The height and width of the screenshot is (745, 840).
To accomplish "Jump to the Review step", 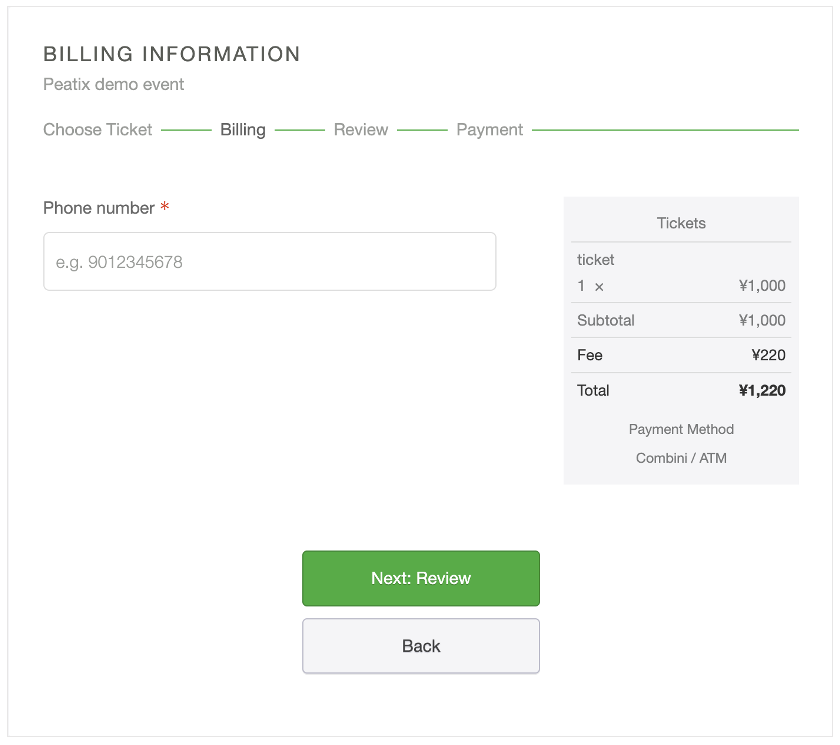I will (361, 130).
